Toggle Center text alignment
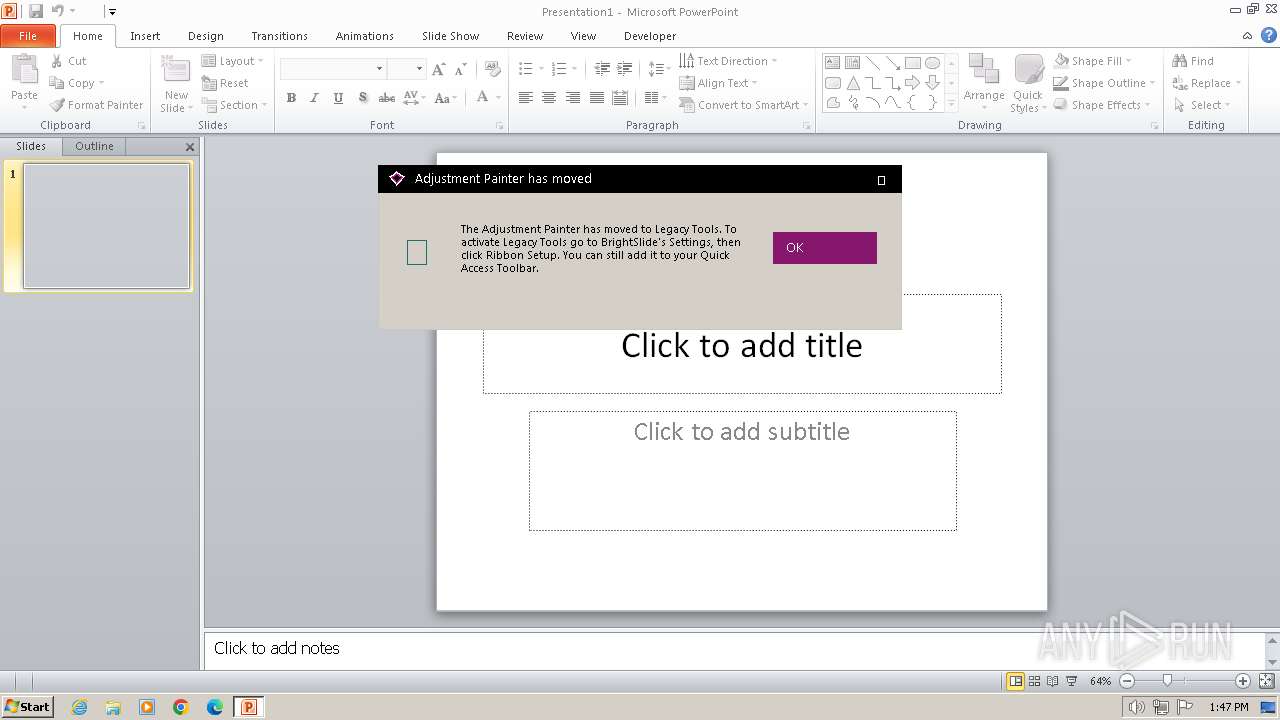 pos(549,98)
